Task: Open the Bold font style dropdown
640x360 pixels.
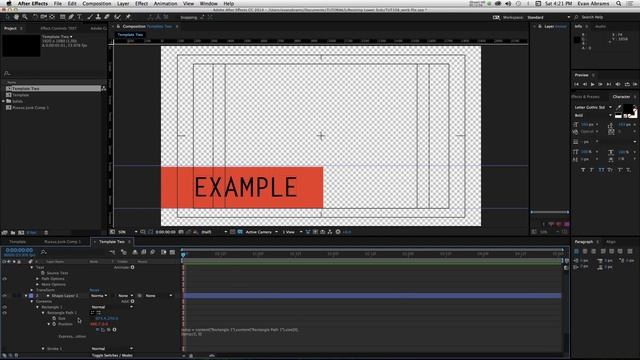Action: [x=593, y=116]
